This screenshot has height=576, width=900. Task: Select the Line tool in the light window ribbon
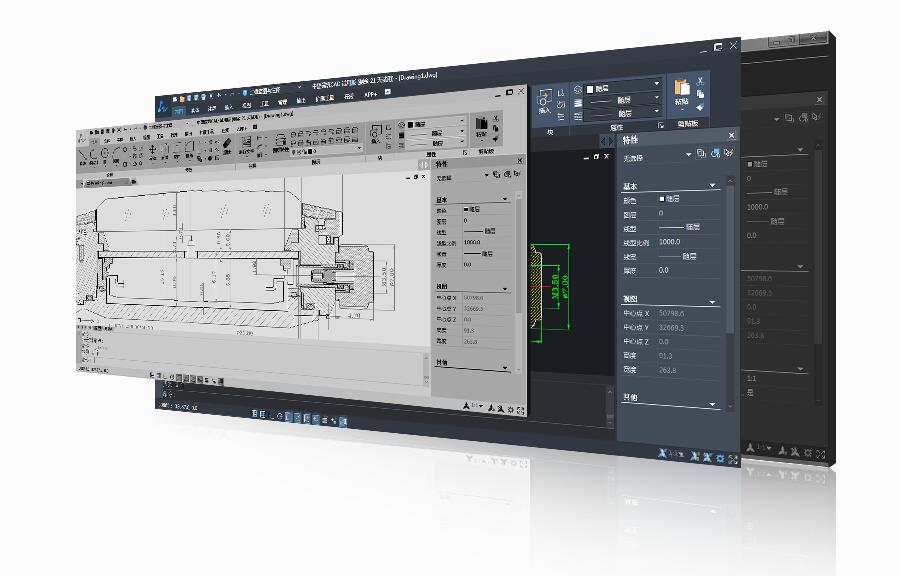(84, 153)
